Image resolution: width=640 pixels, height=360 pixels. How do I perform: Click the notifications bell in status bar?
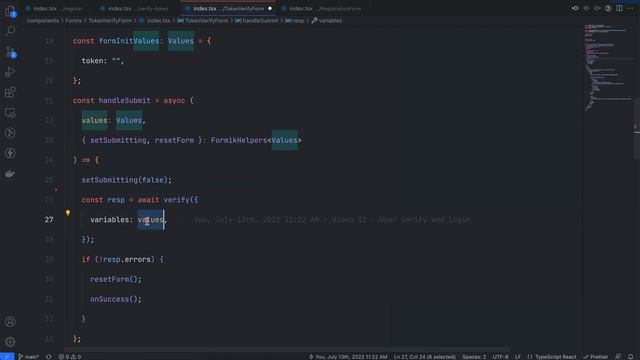pyautogui.click(x=631, y=356)
